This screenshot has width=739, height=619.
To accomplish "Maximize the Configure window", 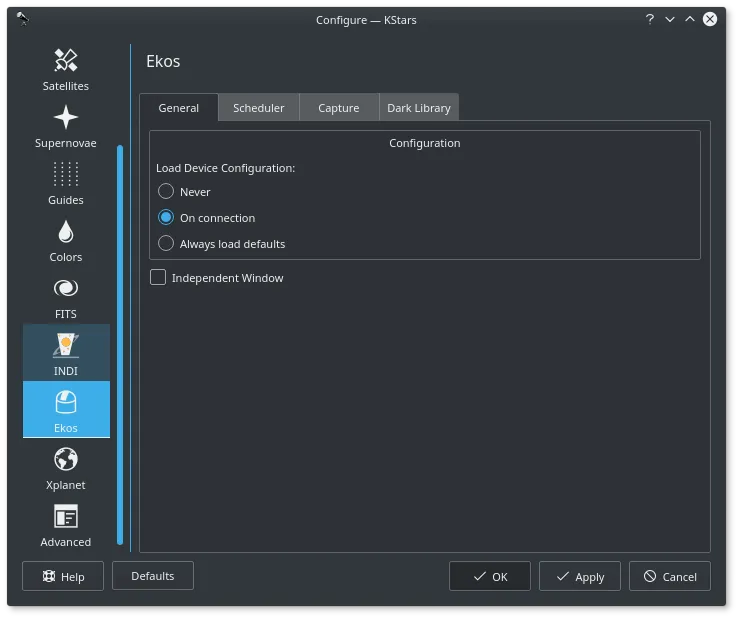I will 690,19.
